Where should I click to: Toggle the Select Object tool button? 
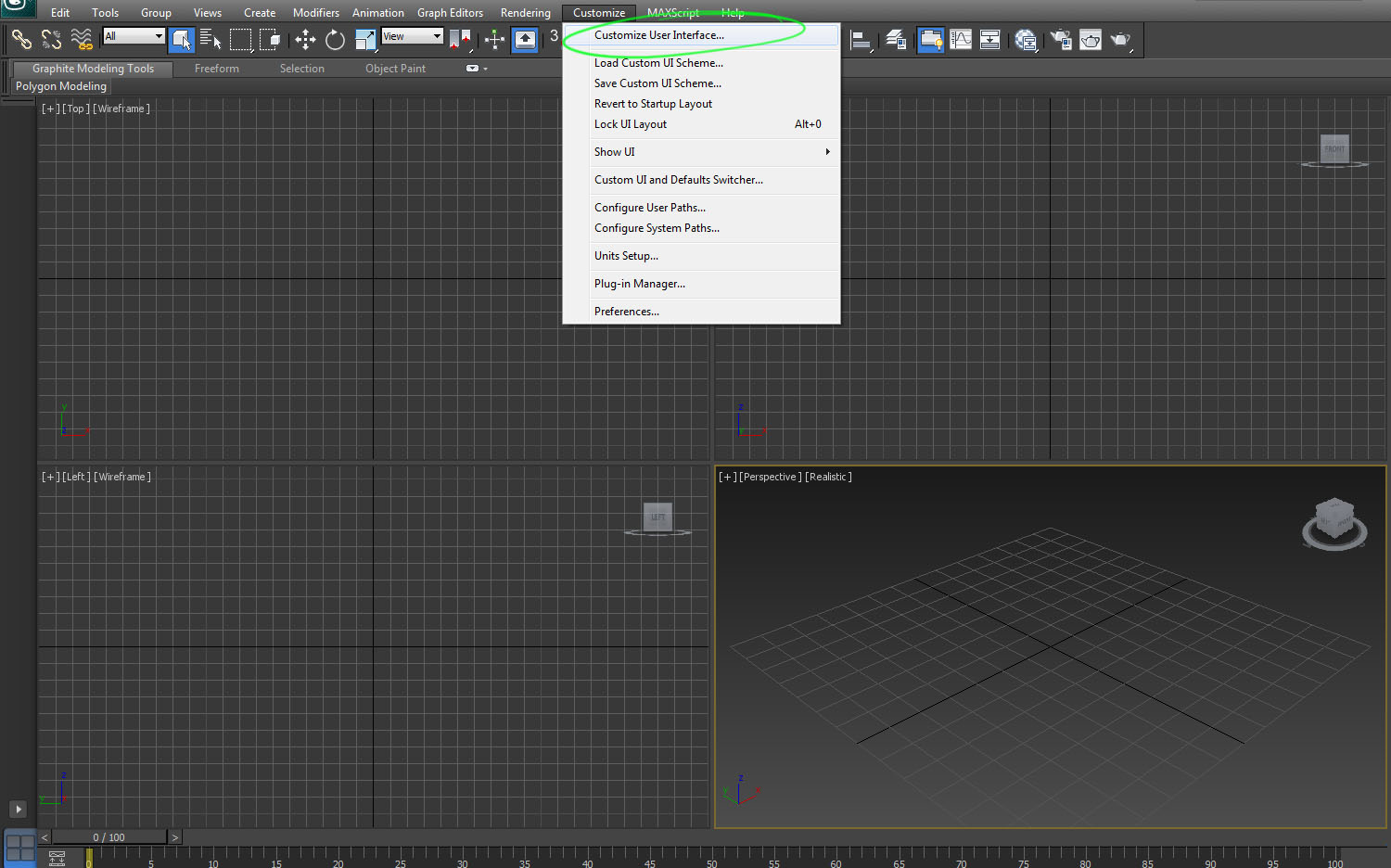(x=182, y=39)
